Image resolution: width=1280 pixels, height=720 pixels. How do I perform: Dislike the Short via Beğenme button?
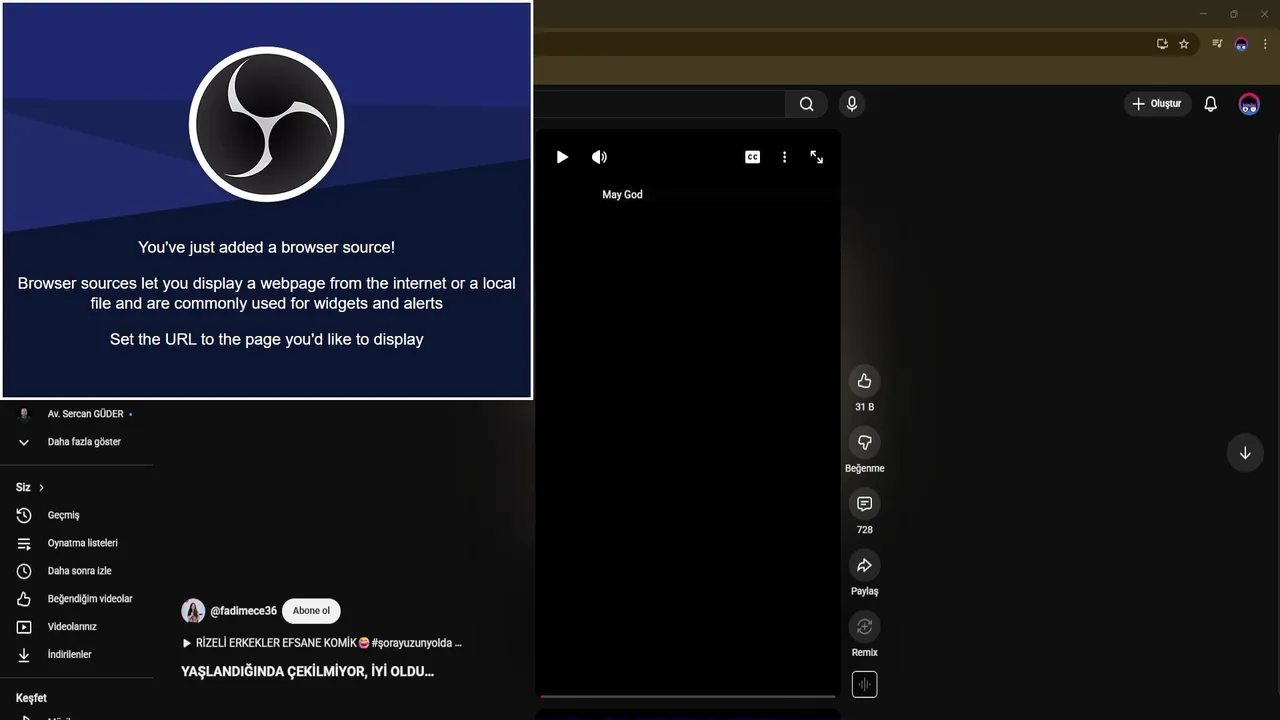pyautogui.click(x=865, y=442)
